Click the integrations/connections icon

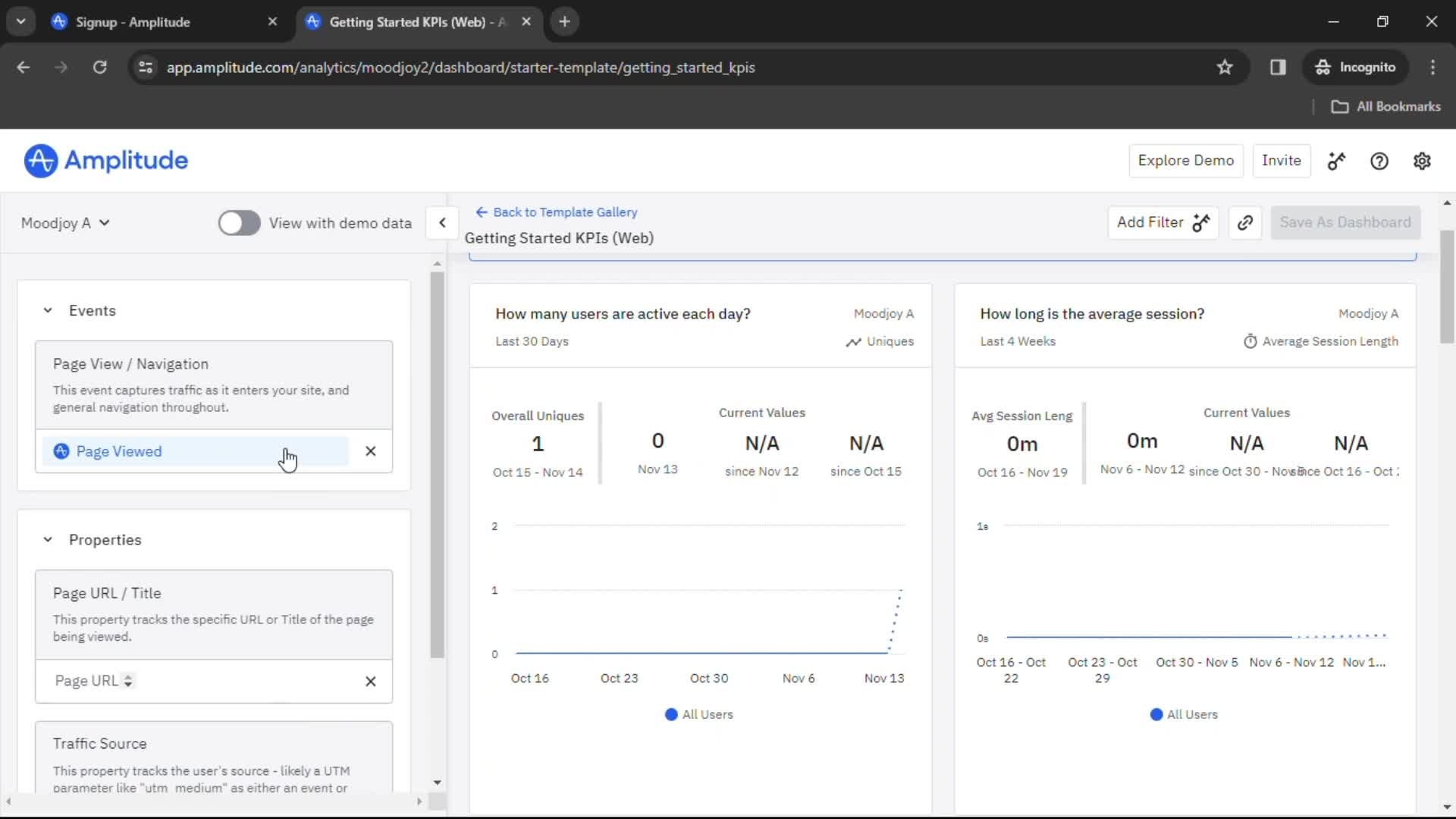click(x=1337, y=161)
